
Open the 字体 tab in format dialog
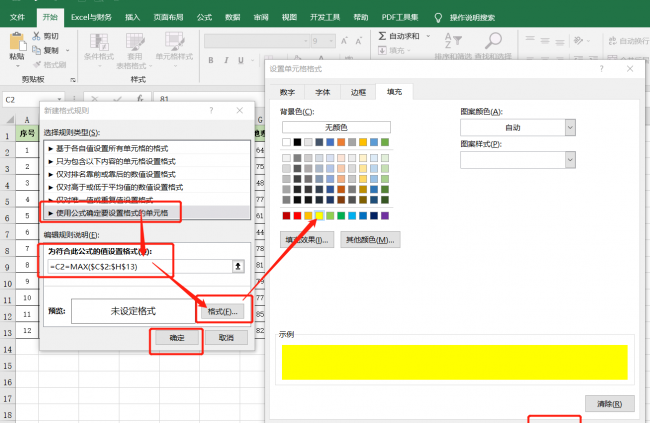pos(323,92)
